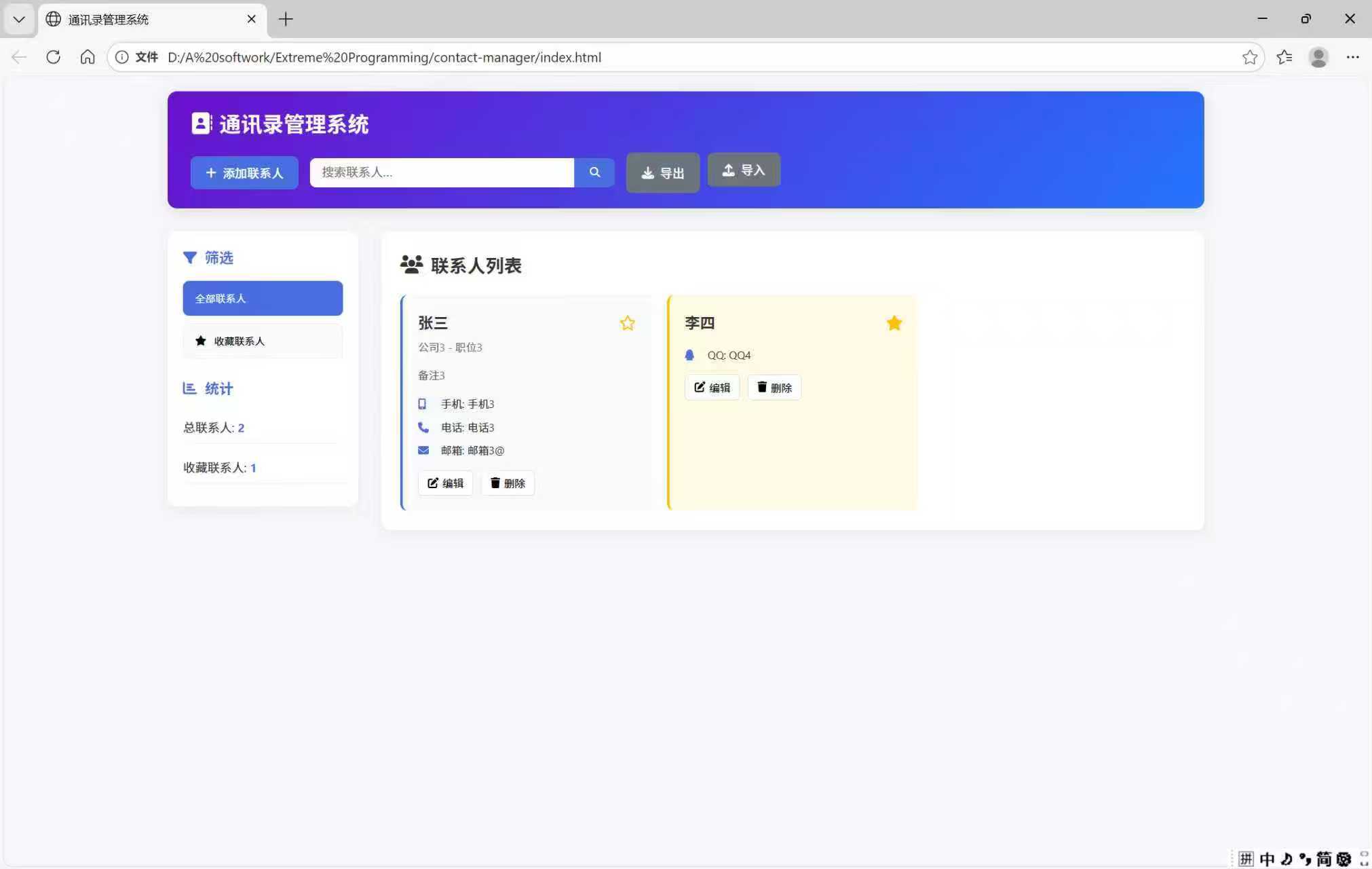Delete the 李四 contact
Screen dimensions: 1372x869
(774, 388)
